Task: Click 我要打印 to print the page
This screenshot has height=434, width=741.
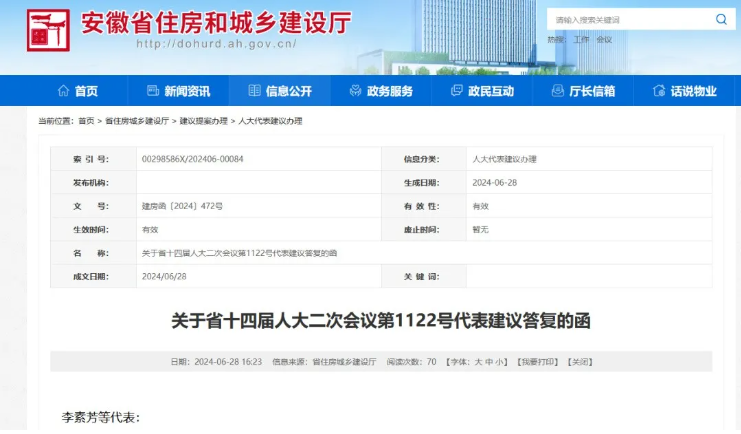Action: click(540, 361)
